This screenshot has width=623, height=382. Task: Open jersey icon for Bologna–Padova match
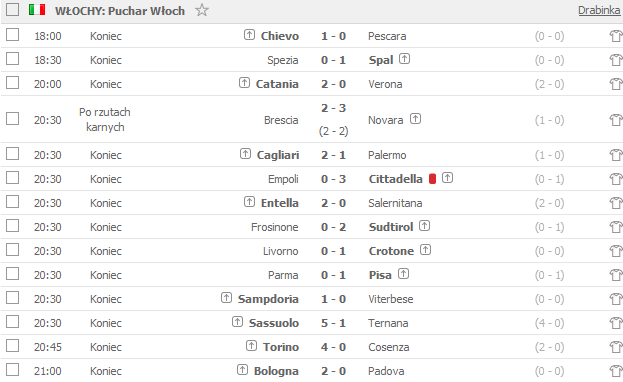616,371
